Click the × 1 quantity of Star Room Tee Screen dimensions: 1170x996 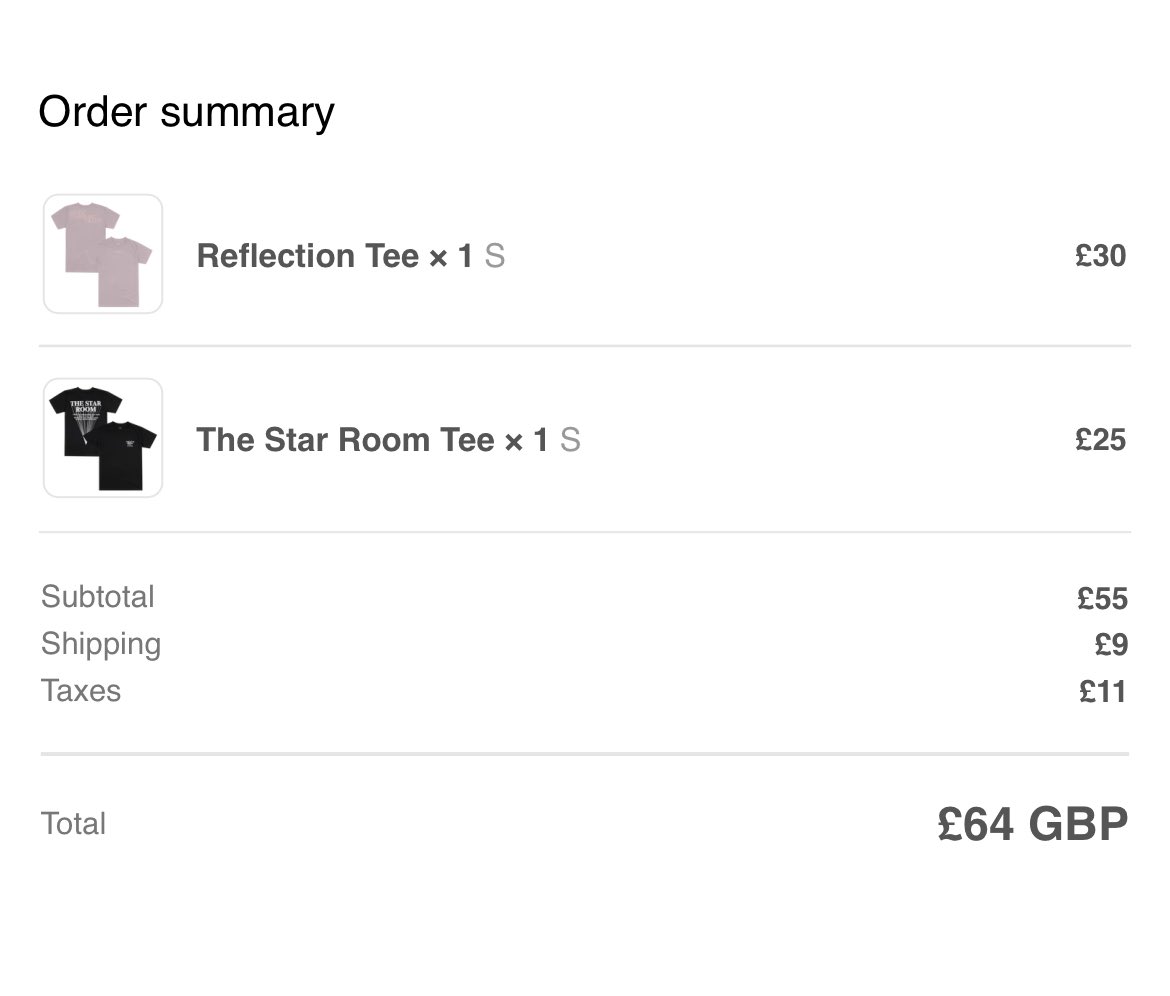[526, 439]
